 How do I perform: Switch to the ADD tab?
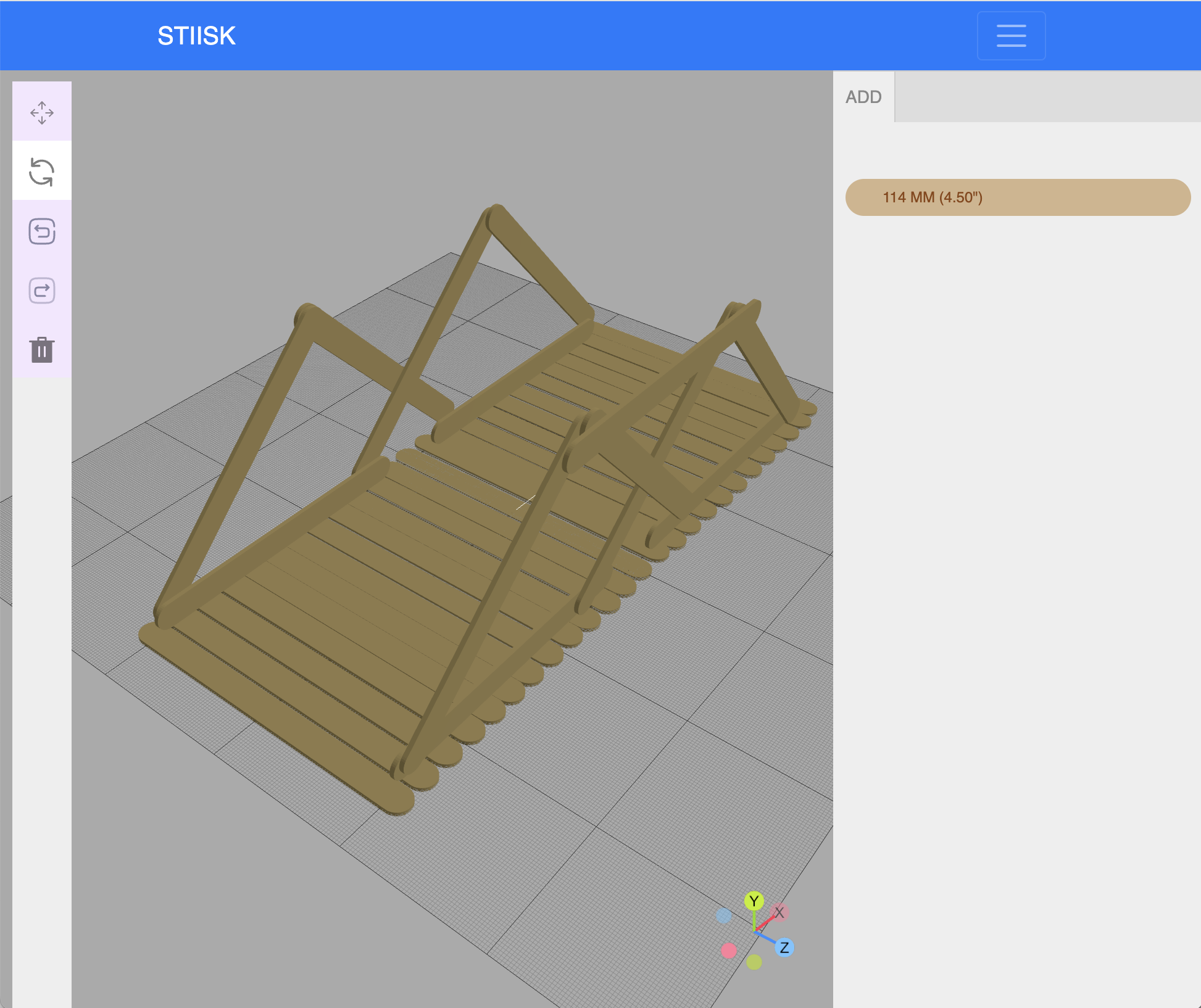click(863, 97)
